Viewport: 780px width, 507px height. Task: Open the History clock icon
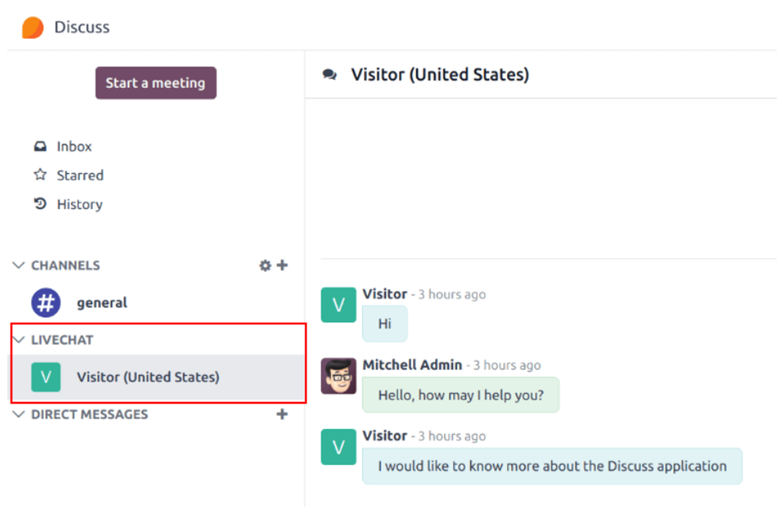[40, 203]
